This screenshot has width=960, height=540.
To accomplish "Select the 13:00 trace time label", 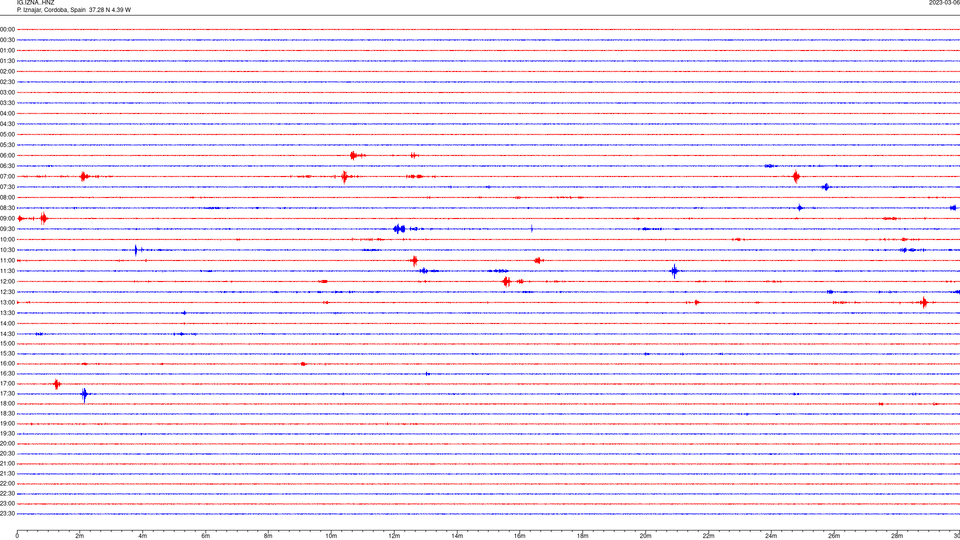I will pyautogui.click(x=7, y=302).
